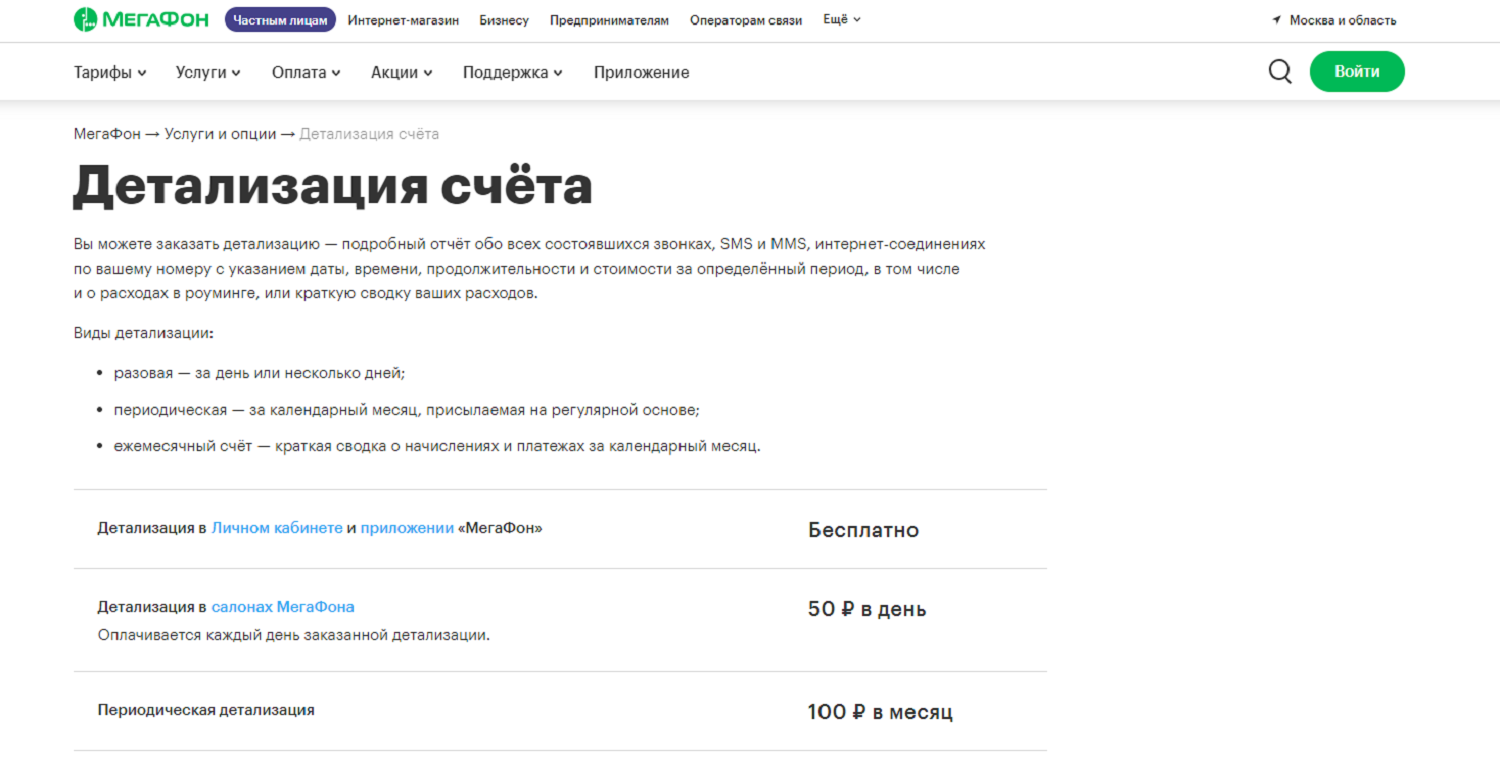Expand the Тарифы dropdown menu
The width and height of the screenshot is (1500, 764).
pyautogui.click(x=110, y=72)
